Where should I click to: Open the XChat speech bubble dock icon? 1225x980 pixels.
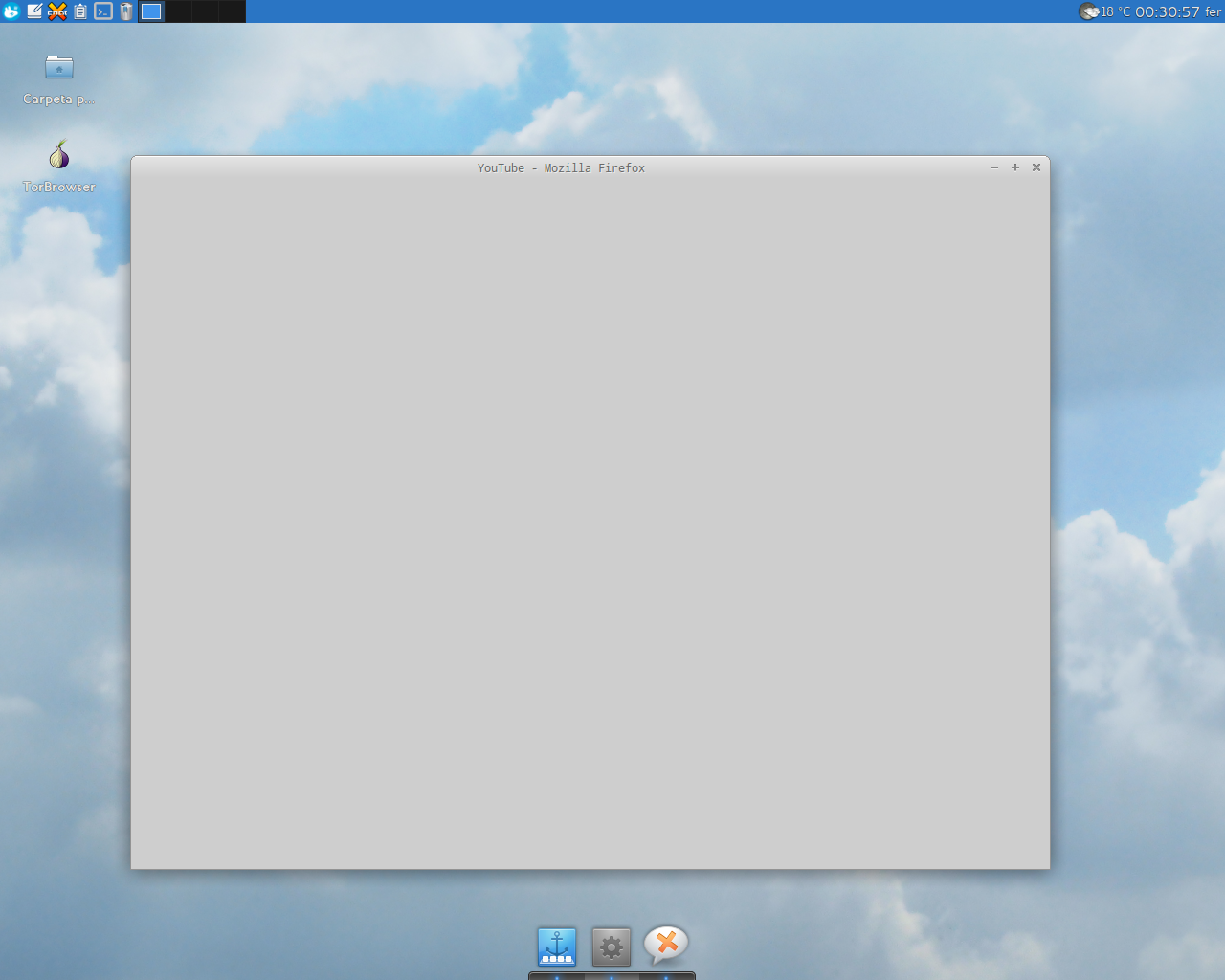tap(666, 945)
